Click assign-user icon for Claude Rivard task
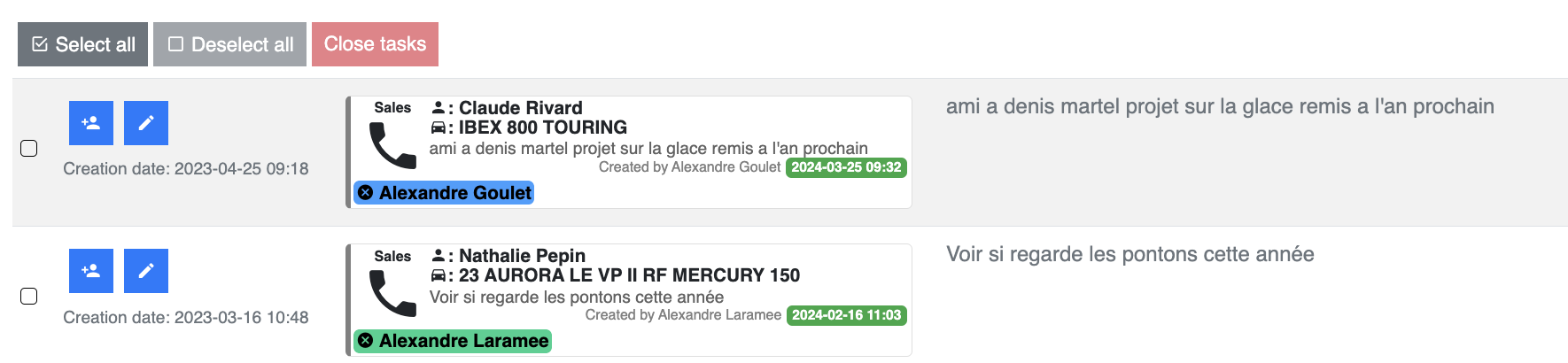The width and height of the screenshot is (1568, 363). point(91,123)
